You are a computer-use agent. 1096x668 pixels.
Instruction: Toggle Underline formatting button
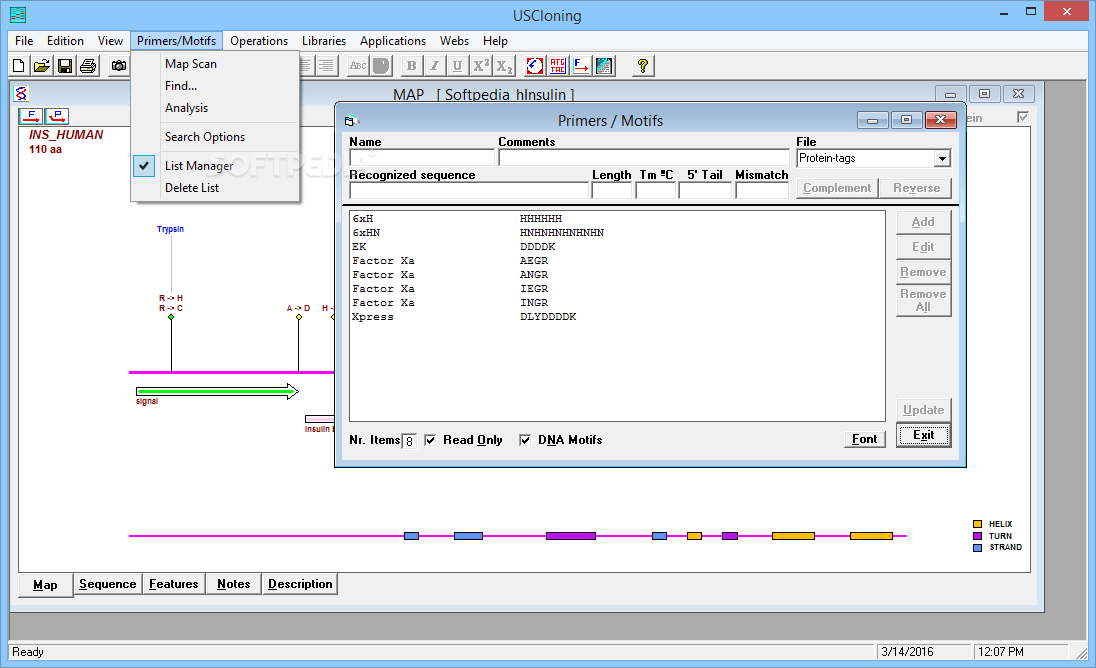tap(457, 66)
